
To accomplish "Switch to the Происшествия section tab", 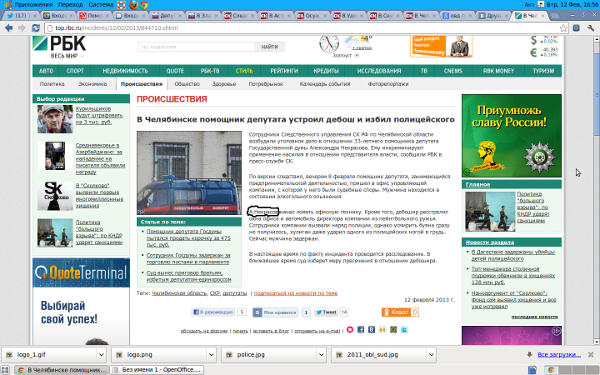I will [142, 84].
